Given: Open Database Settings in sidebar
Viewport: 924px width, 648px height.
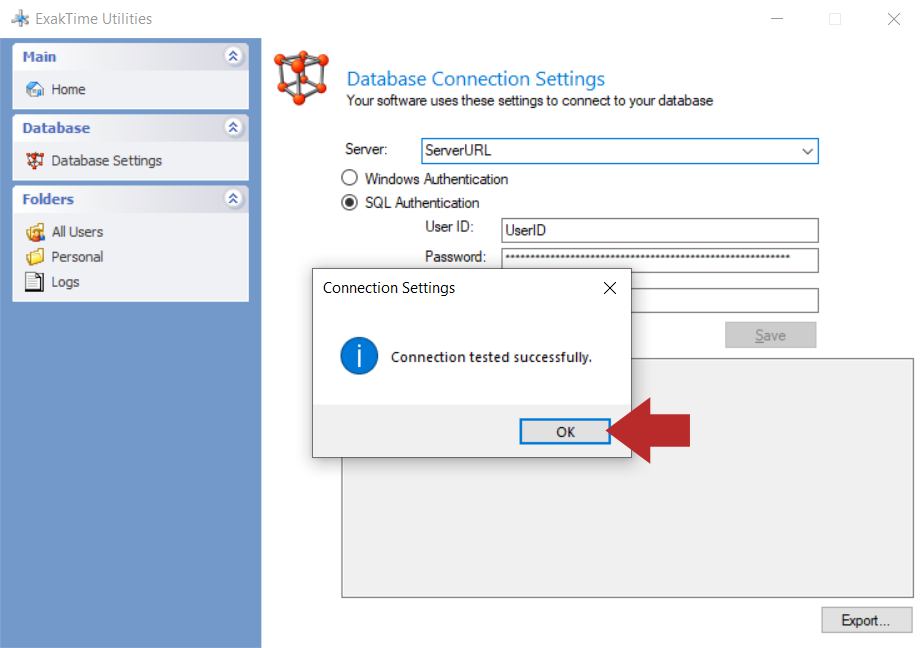Looking at the screenshot, I should click(107, 161).
